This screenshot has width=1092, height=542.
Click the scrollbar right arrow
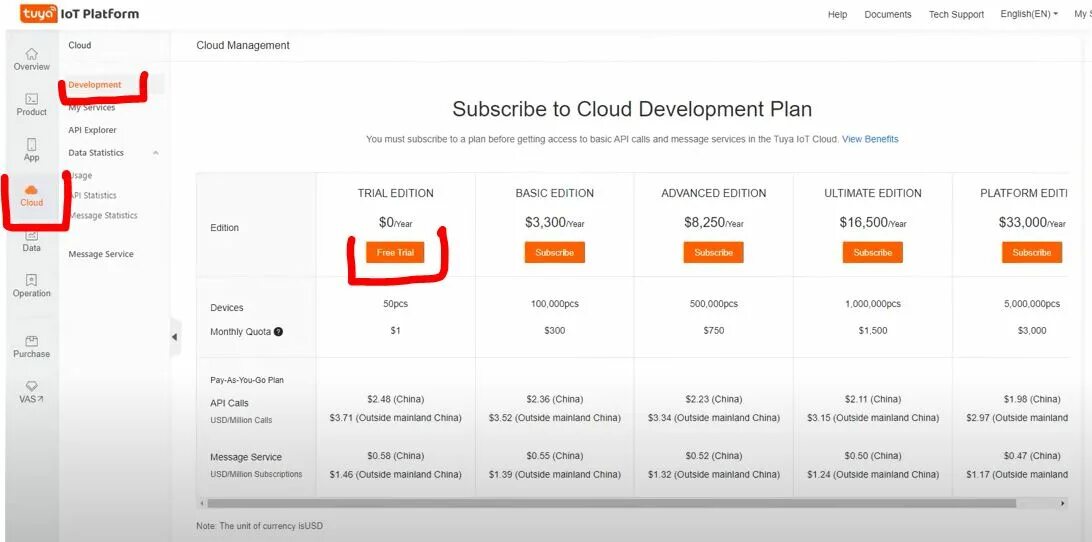point(1063,503)
